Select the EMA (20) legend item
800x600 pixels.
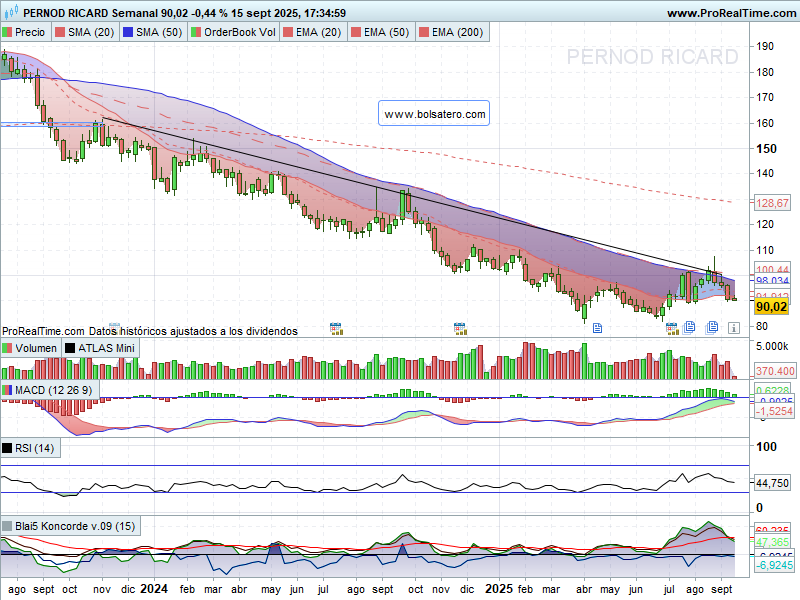312,32
